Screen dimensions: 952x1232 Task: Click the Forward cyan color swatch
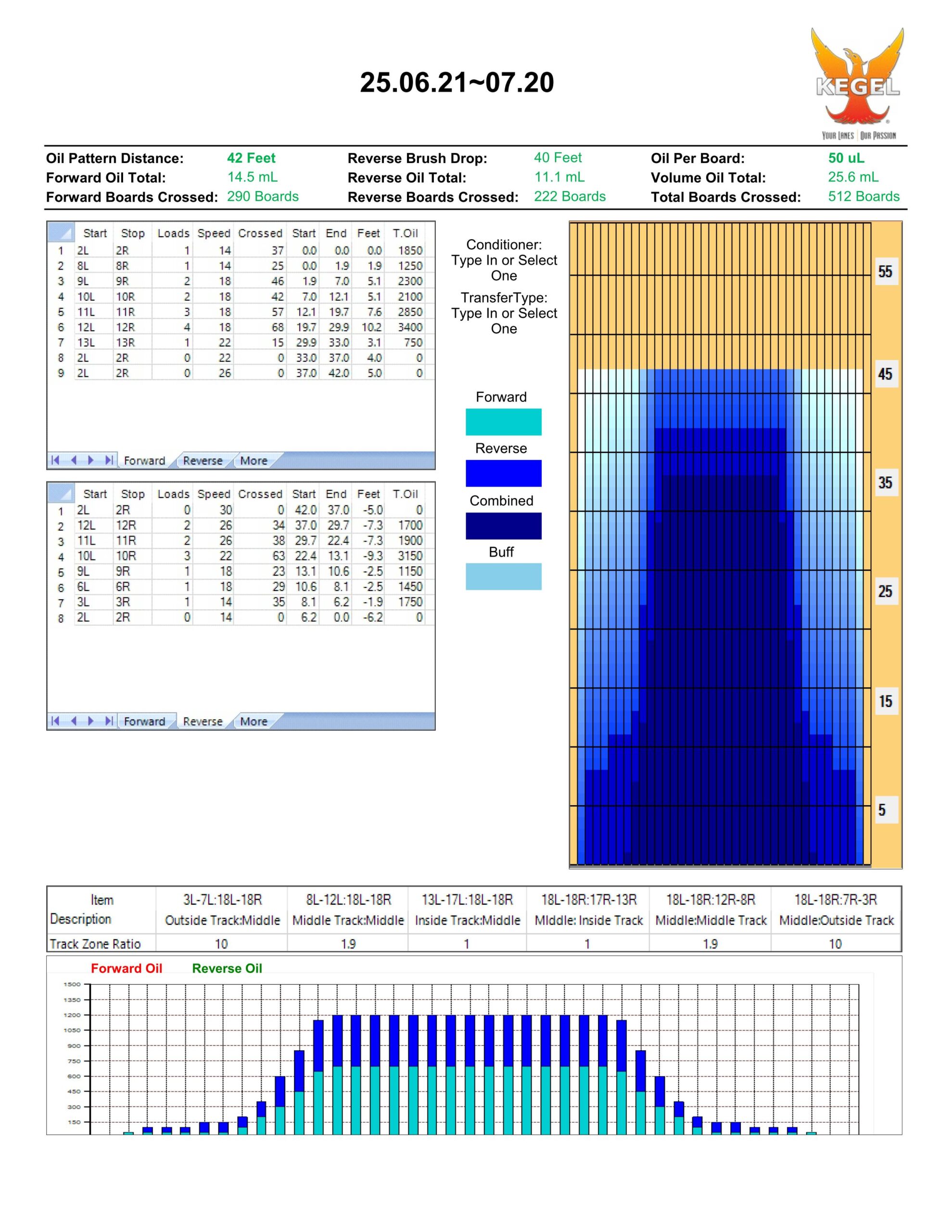[x=503, y=422]
